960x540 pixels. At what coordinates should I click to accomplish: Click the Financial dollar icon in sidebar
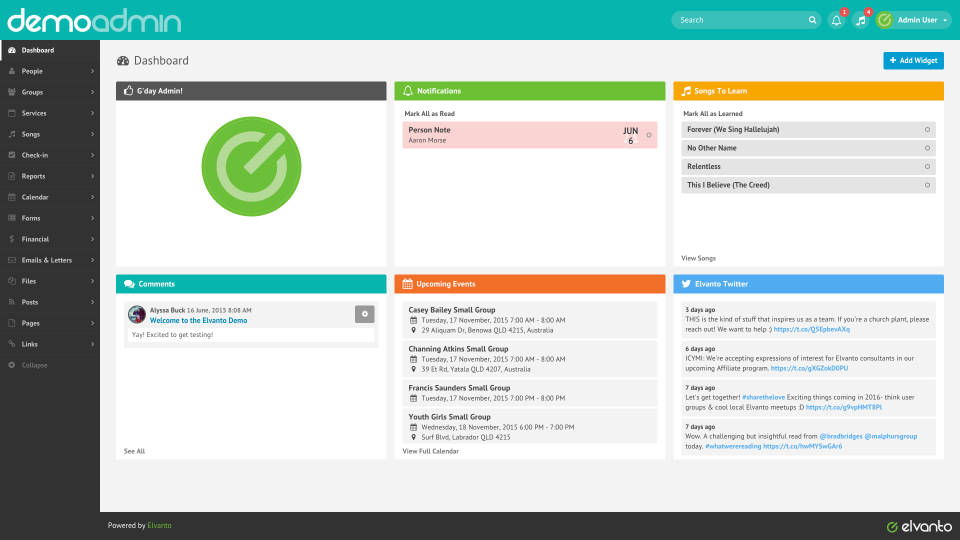tap(12, 239)
